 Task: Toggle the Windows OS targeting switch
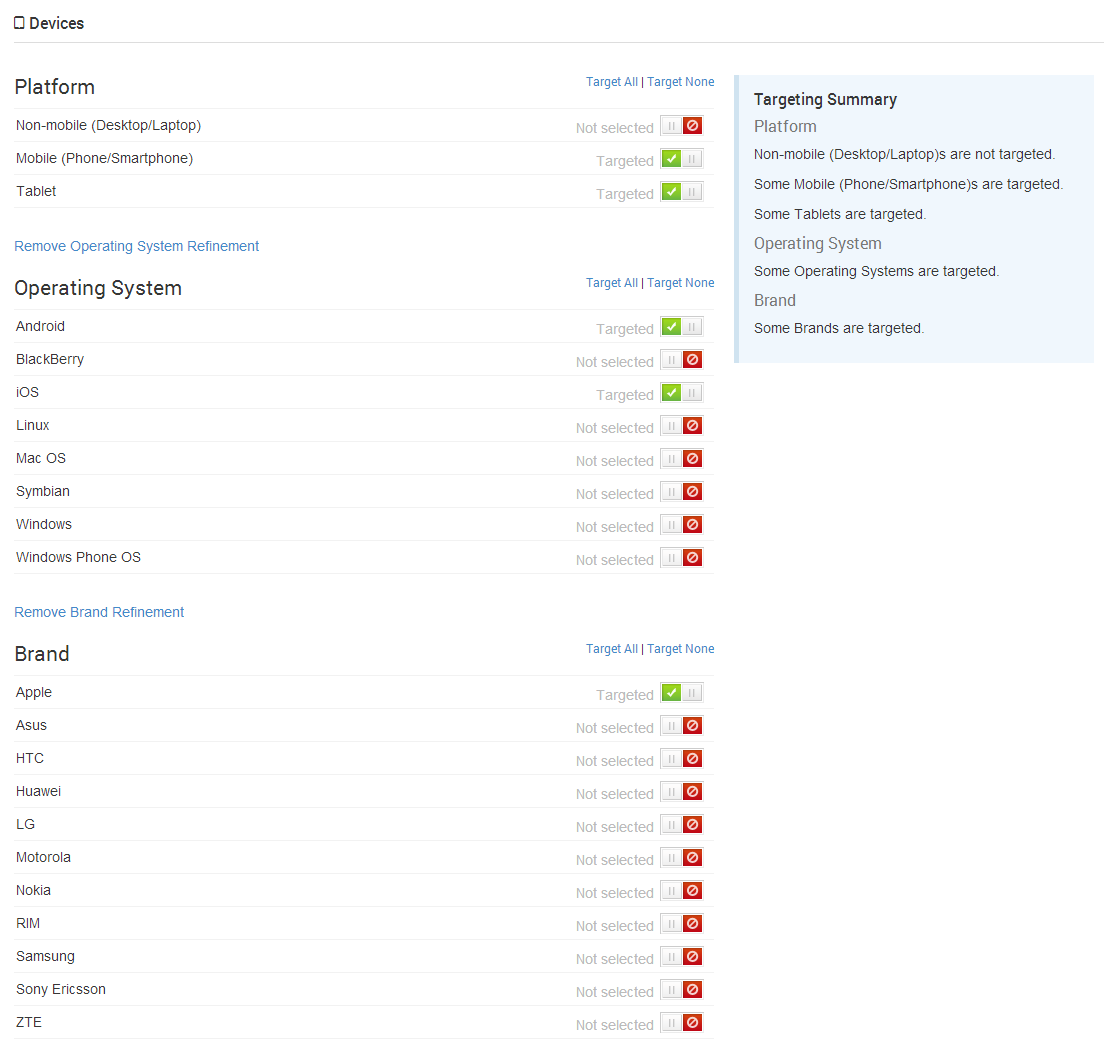(682, 525)
